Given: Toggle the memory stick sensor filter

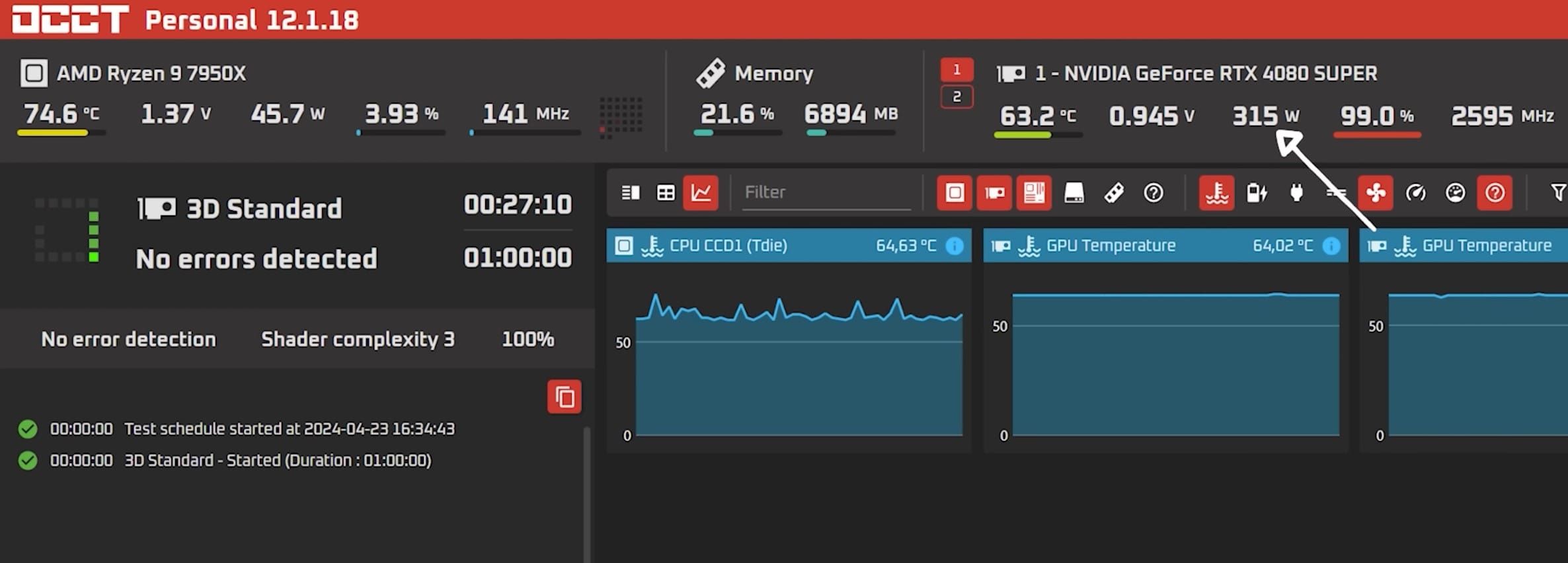Looking at the screenshot, I should pyautogui.click(x=1114, y=193).
